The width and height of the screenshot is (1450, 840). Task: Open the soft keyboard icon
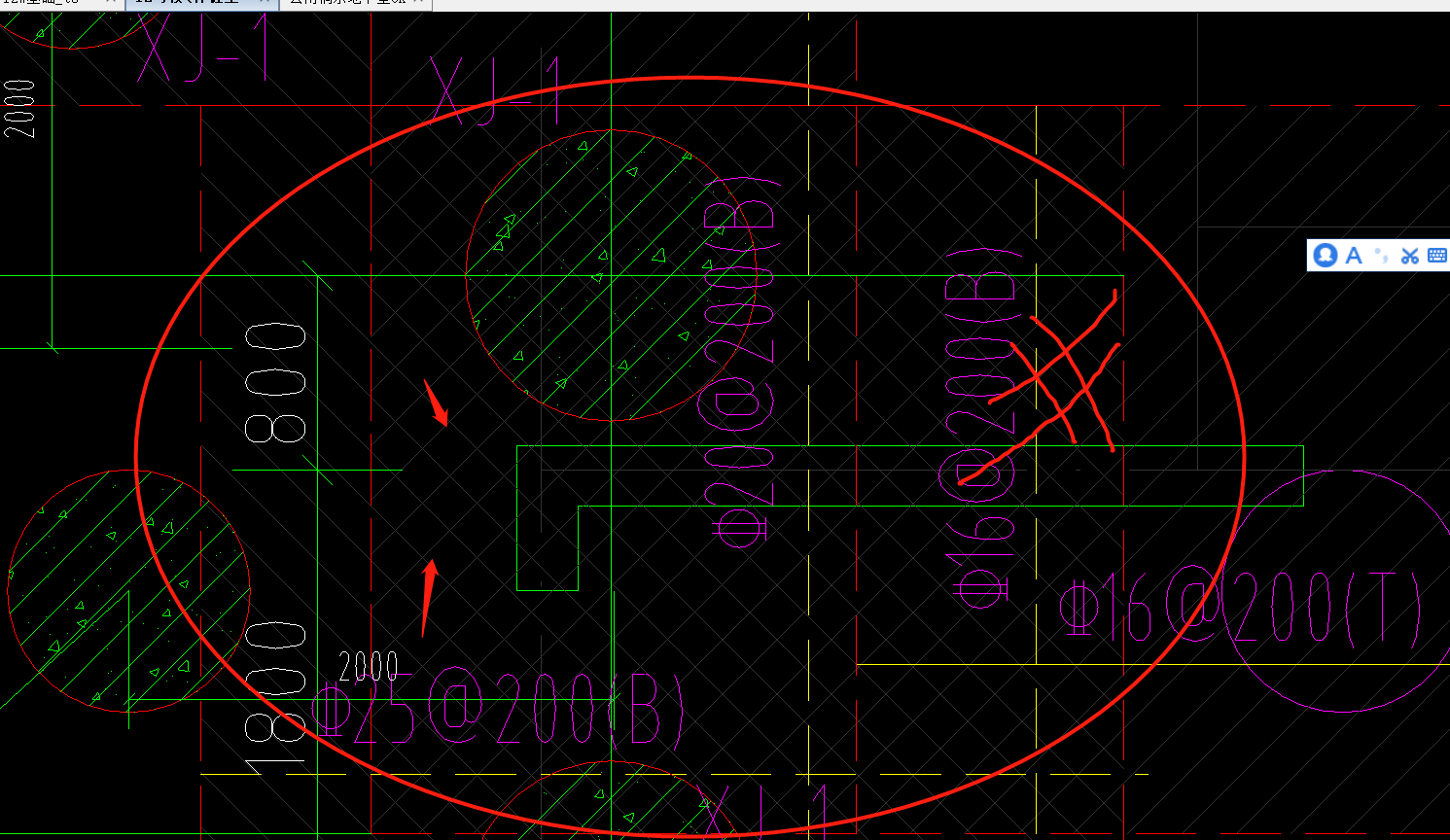coord(1437,256)
